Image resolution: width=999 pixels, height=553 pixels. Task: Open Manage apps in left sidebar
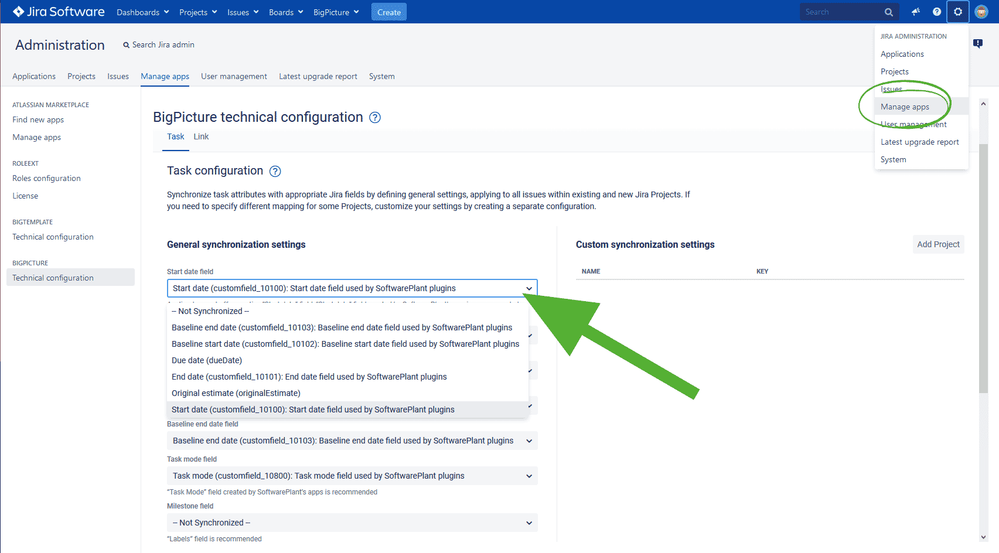[x=36, y=137]
